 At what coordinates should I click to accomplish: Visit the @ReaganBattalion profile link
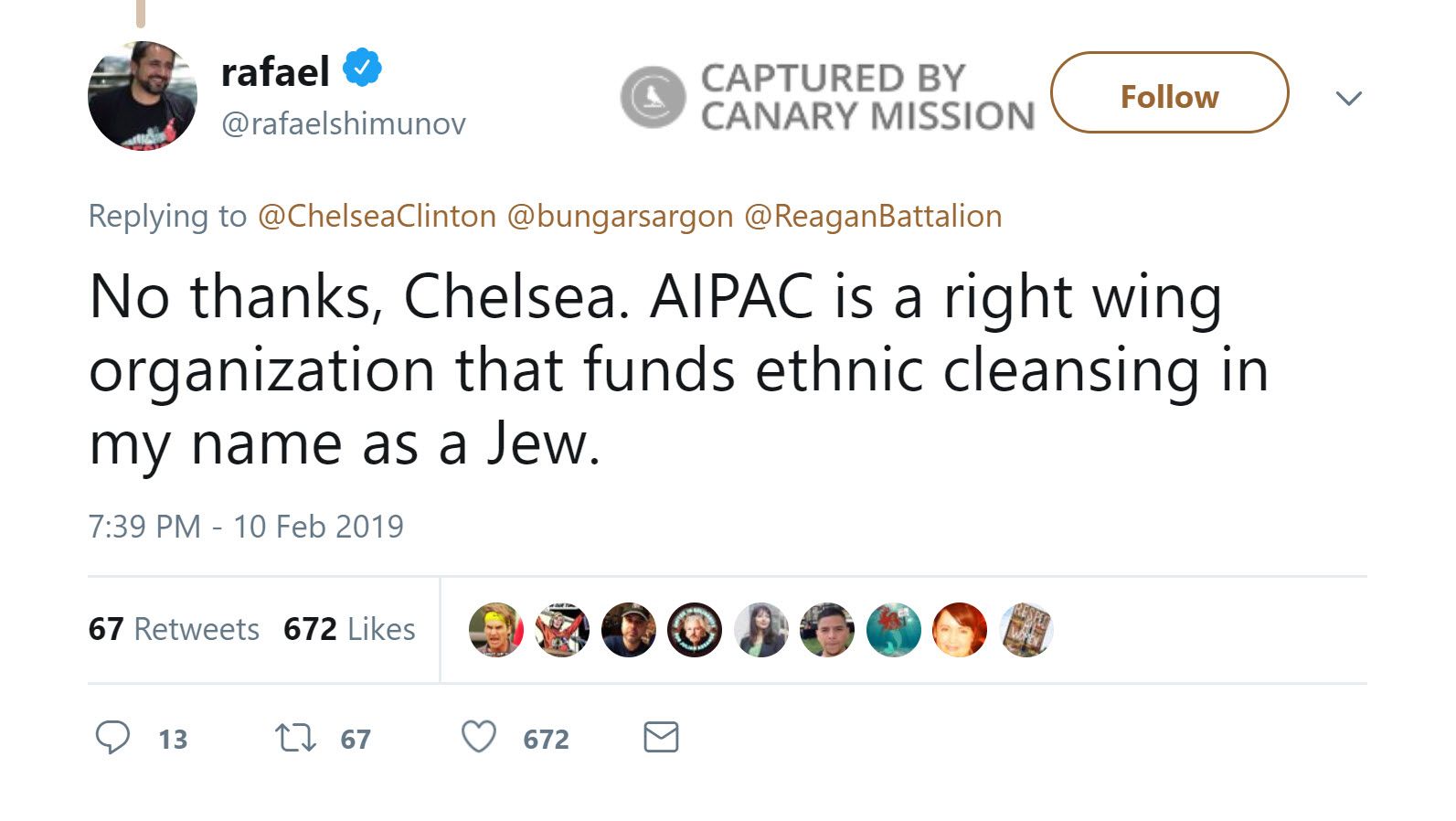[873, 217]
